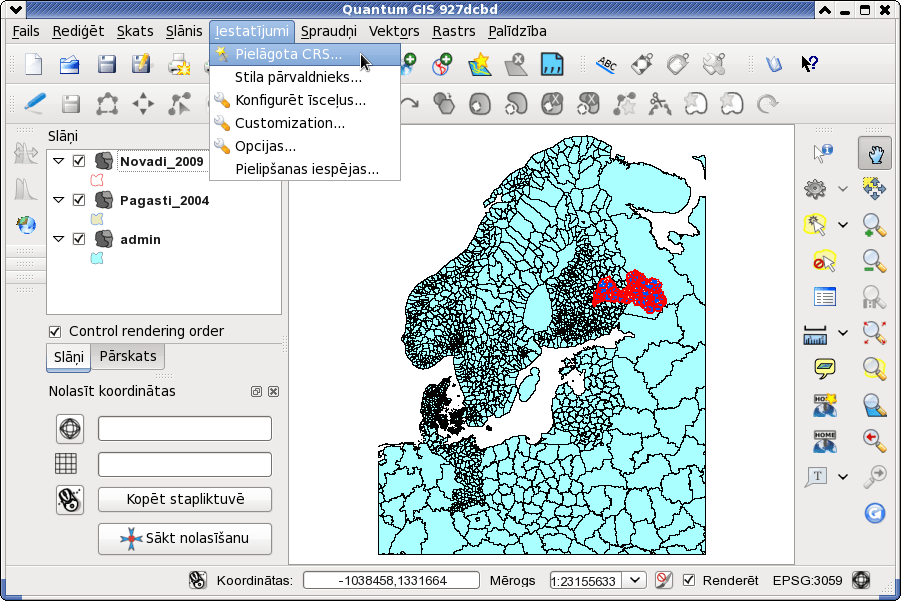Screen dimensions: 901x601
Task: Open the Attribute Table icon
Action: coord(825,297)
